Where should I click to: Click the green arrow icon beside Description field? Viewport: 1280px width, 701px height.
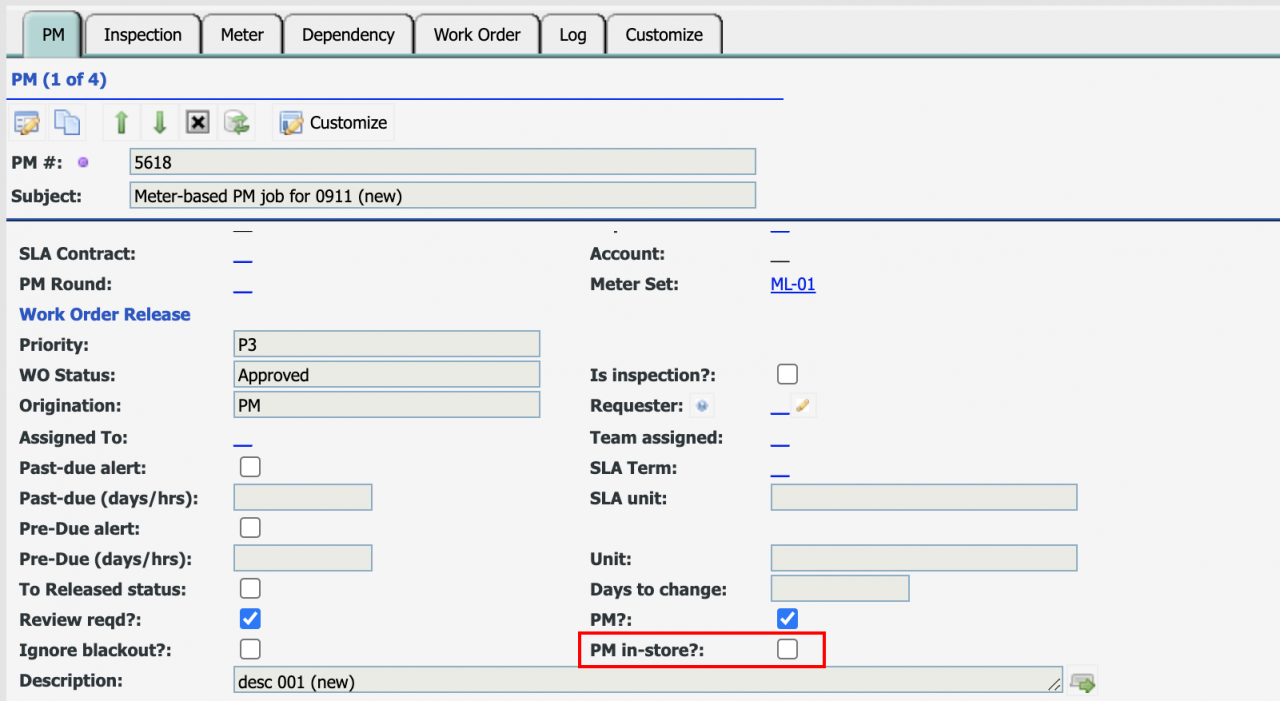[x=1082, y=682]
